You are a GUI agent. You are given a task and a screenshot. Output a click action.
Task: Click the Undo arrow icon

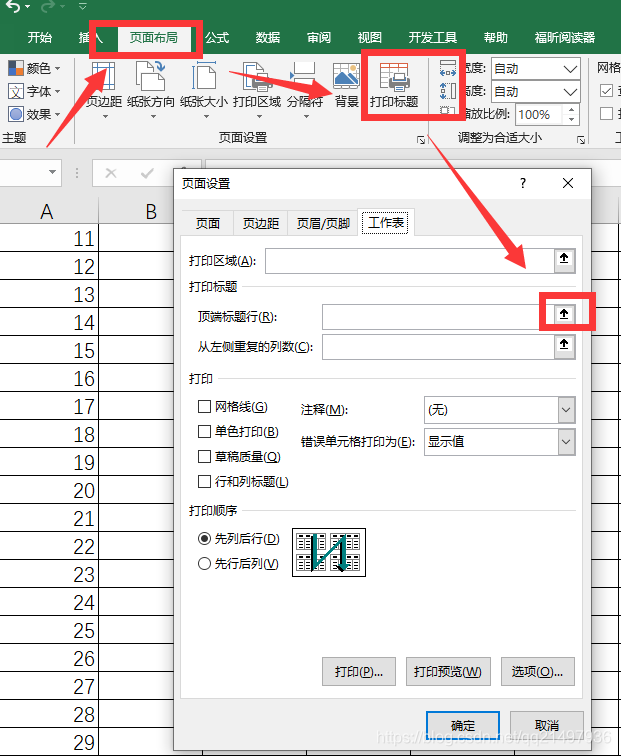(13, 6)
